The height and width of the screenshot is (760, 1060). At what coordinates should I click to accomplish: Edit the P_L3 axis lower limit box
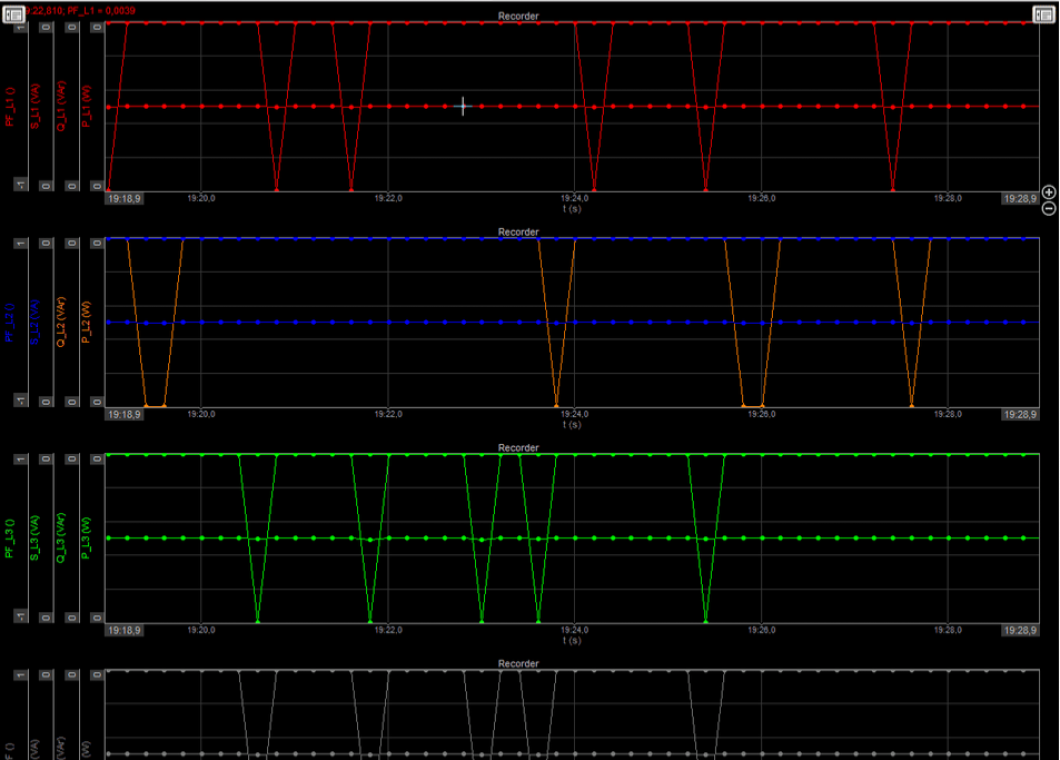click(97, 617)
